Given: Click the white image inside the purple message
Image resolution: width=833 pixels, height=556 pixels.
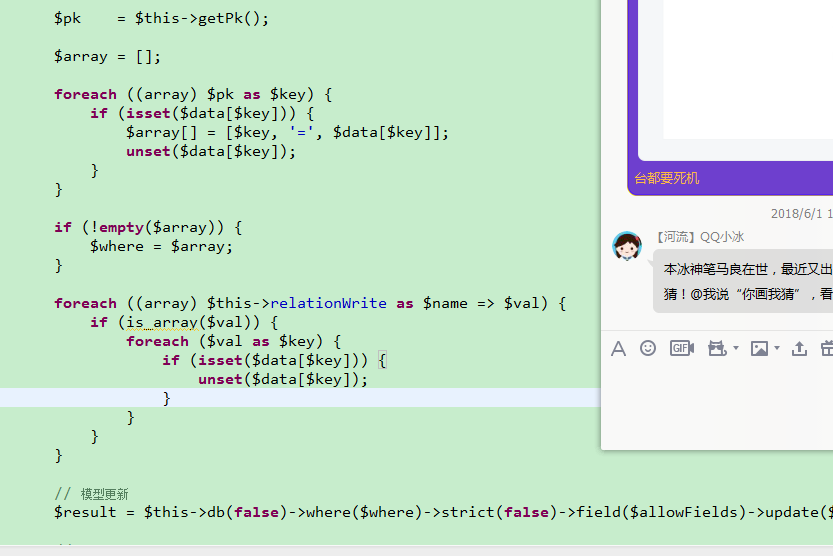Looking at the screenshot, I should 748,70.
